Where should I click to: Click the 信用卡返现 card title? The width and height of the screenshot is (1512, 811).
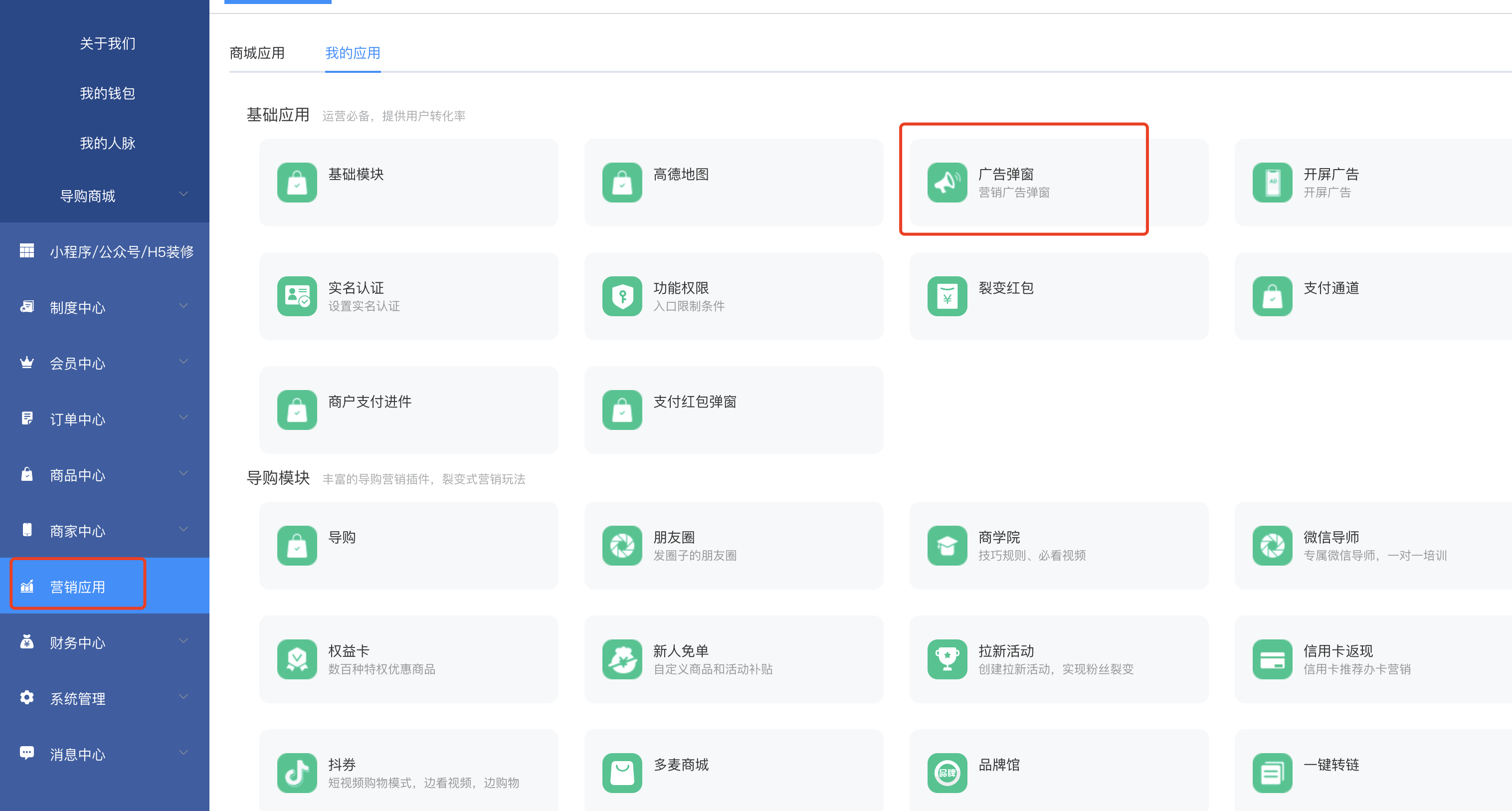[x=1338, y=651]
